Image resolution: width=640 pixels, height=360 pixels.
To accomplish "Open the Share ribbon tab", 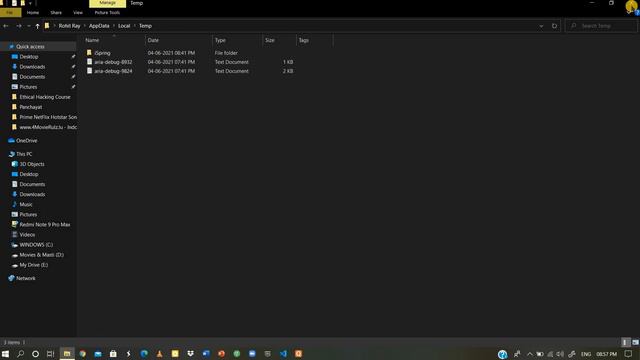I will (56, 13).
